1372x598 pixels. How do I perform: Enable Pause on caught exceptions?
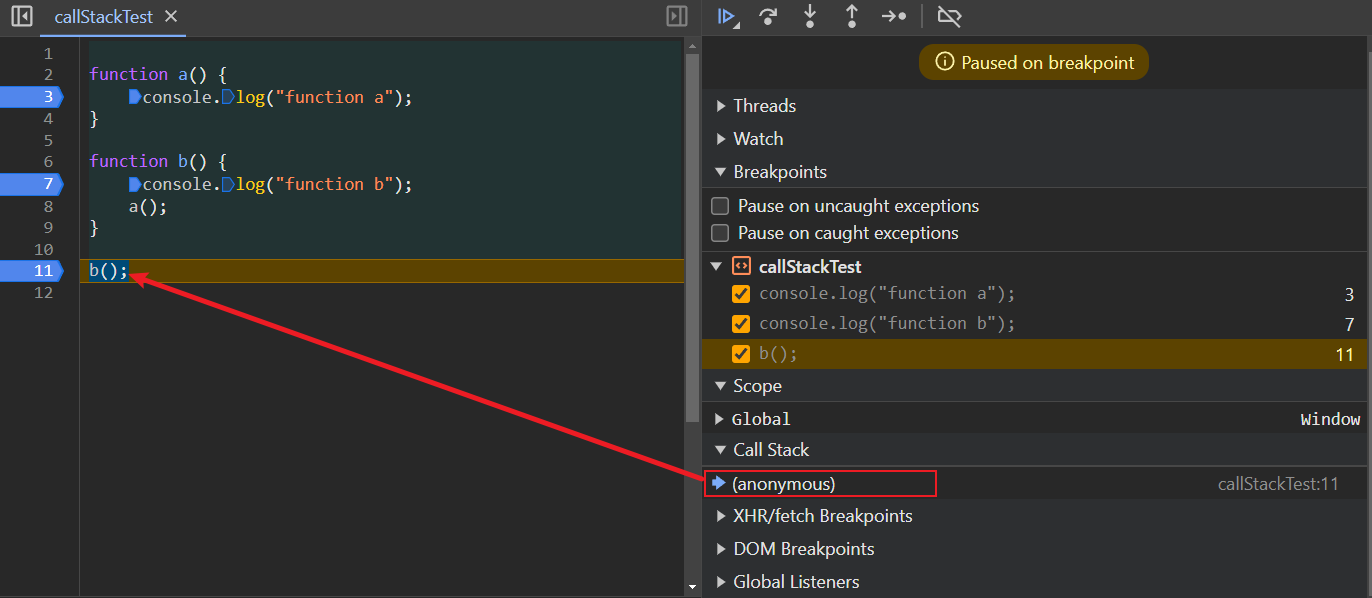pyautogui.click(x=720, y=233)
